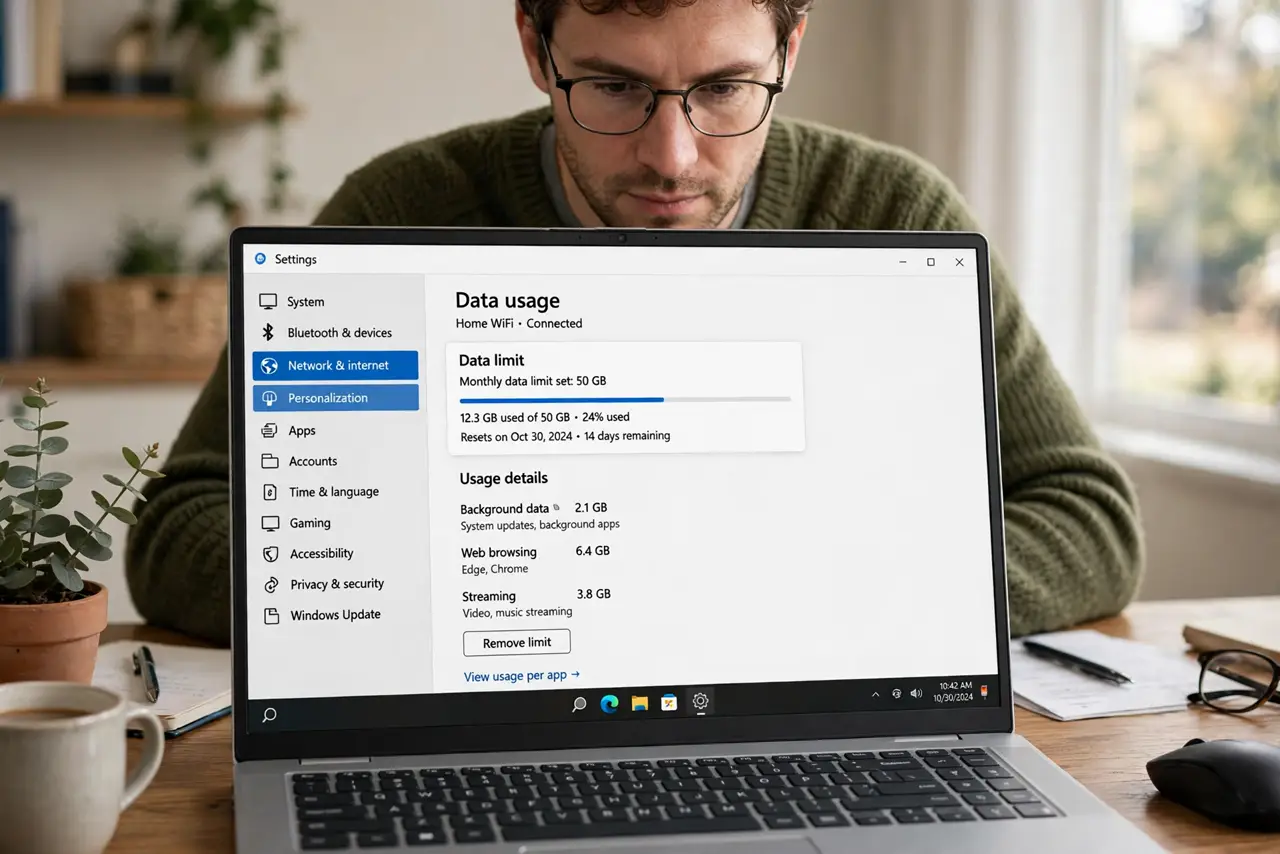Click the "3.8 GB" Streaming value

594,594
